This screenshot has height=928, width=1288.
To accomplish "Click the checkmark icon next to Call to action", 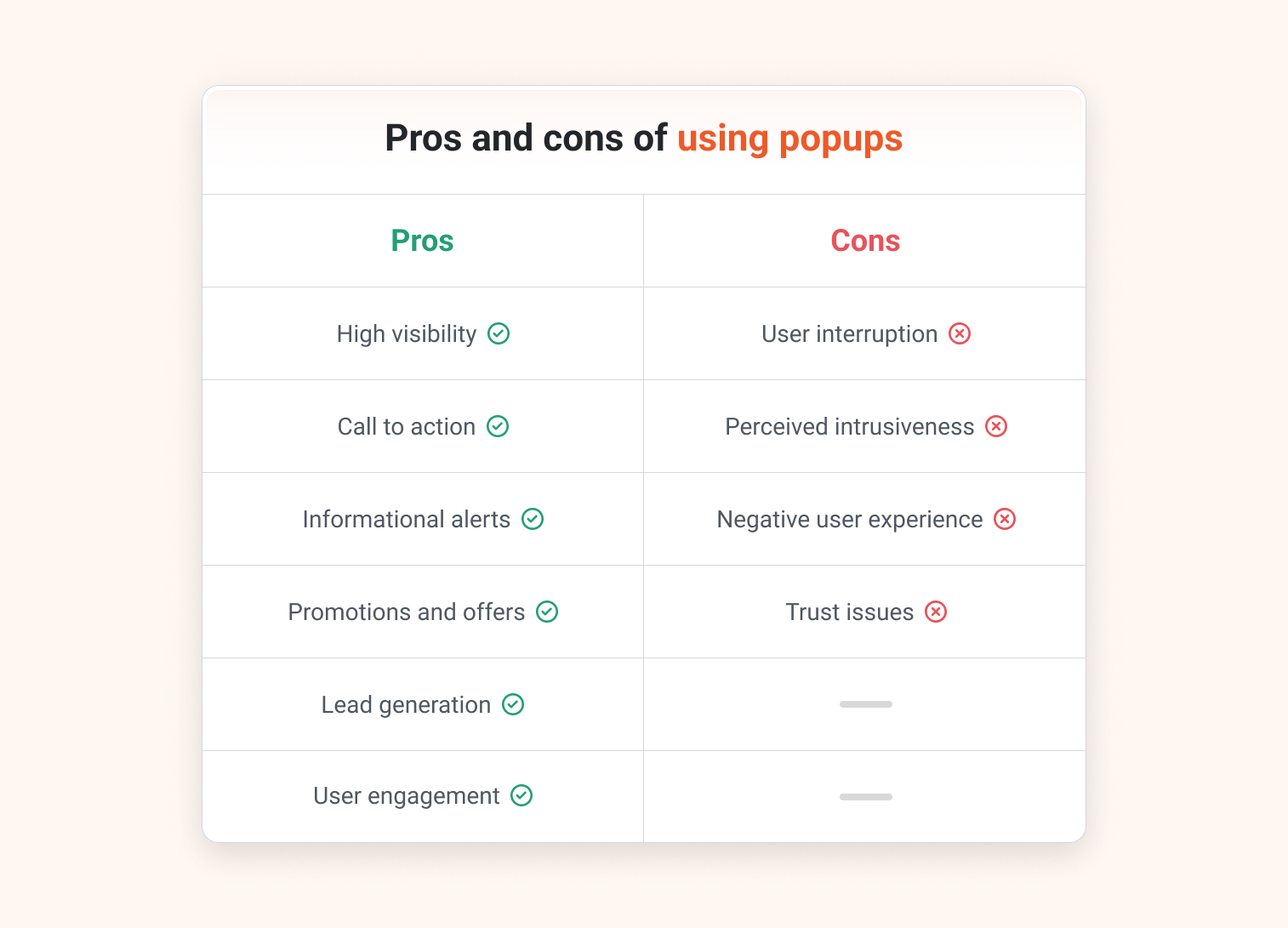I will click(498, 427).
